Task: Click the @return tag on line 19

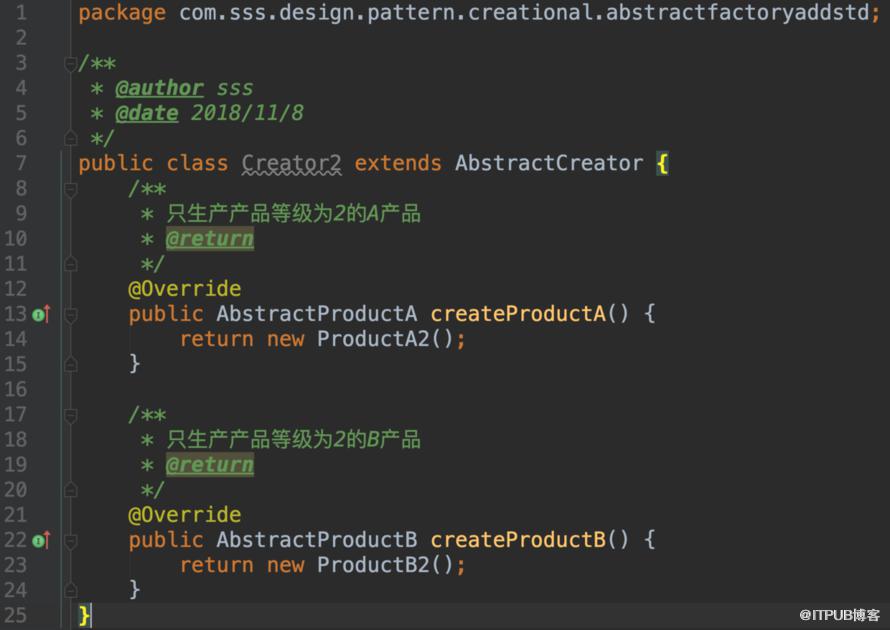Action: [209, 465]
